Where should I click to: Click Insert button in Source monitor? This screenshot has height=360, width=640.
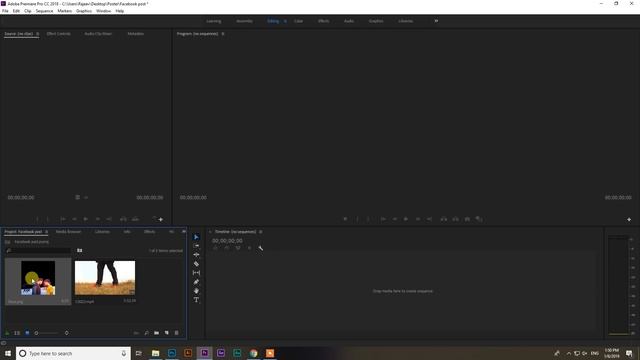point(123,219)
